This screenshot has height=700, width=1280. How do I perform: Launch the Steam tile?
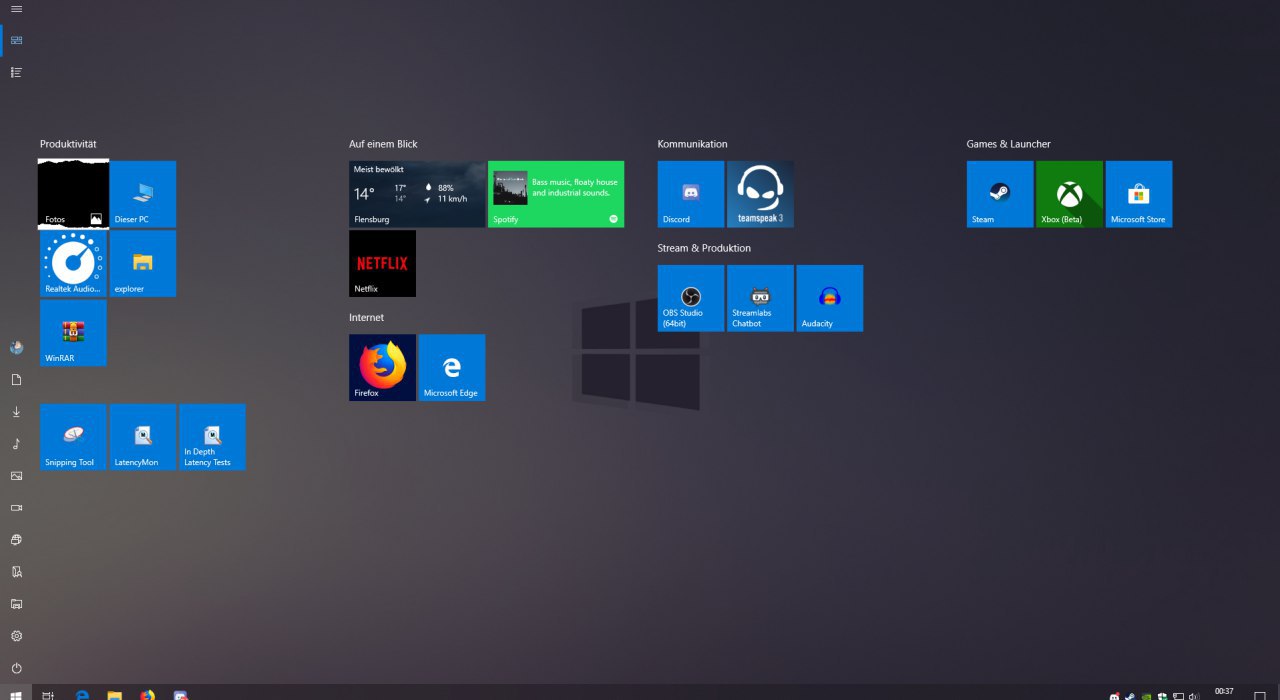click(x=1000, y=194)
